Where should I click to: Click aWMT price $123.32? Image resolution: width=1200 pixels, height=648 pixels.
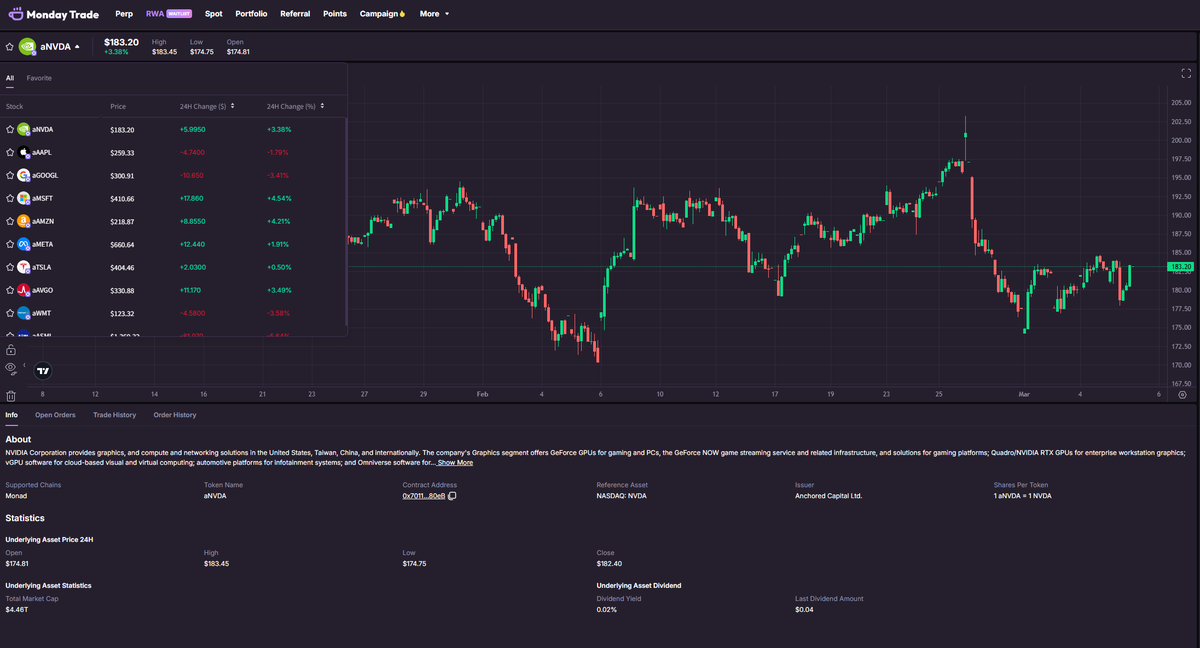122,313
